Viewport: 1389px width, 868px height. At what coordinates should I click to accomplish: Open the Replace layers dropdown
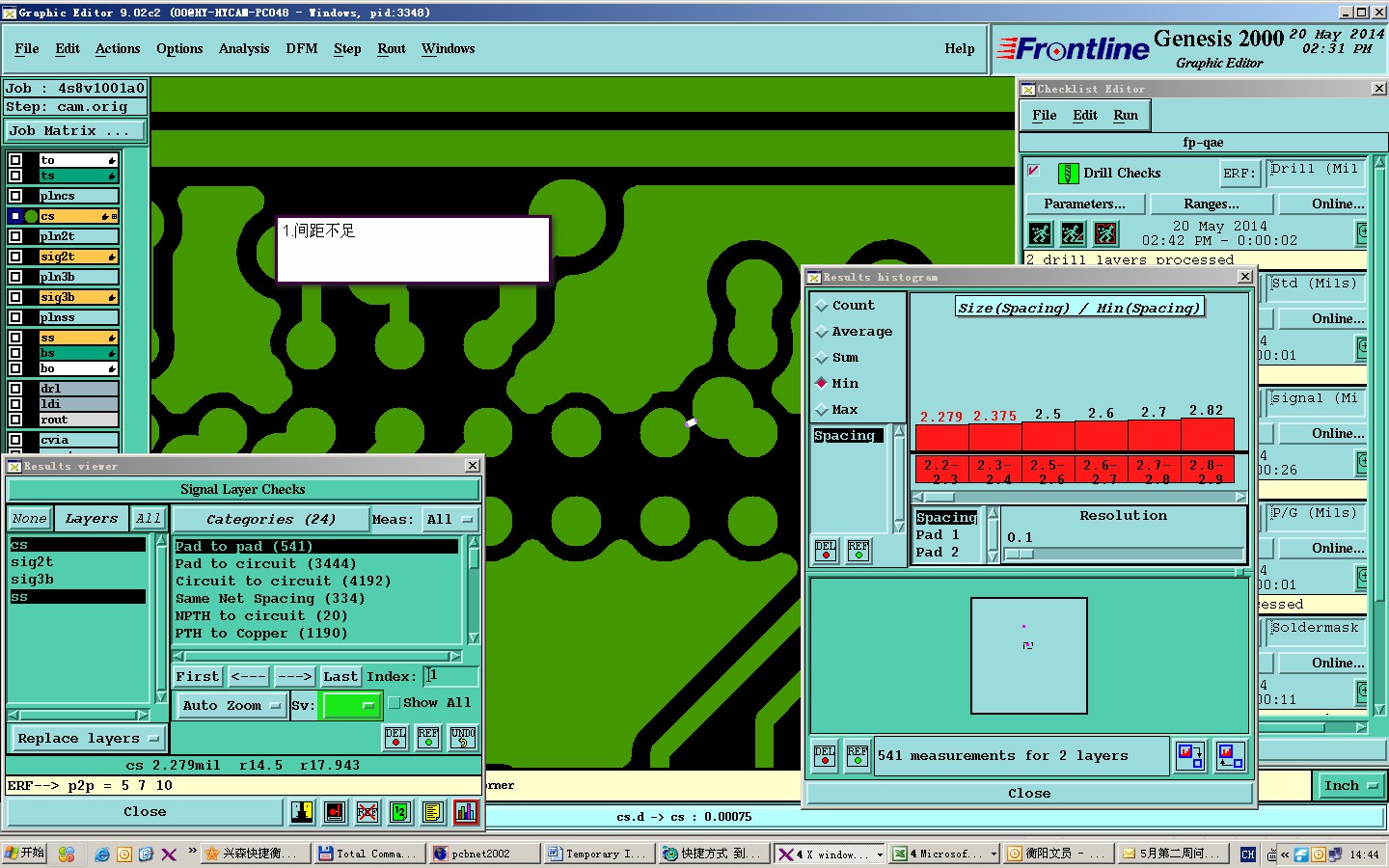(x=87, y=739)
